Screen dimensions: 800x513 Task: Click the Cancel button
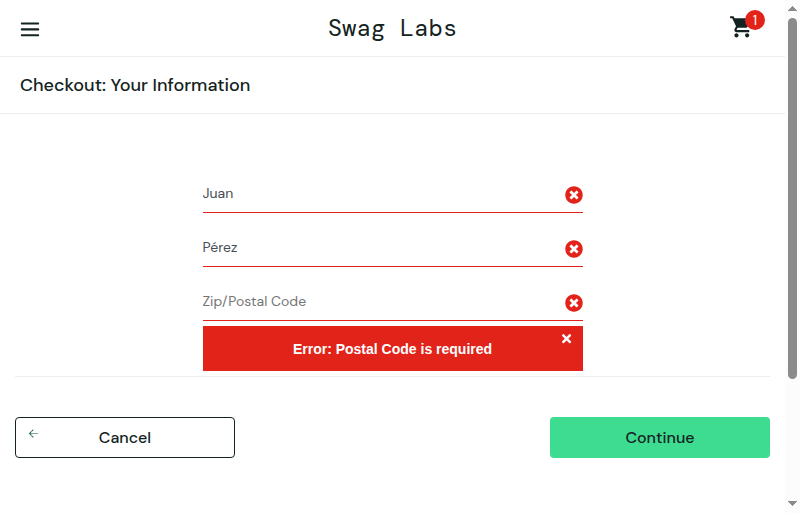[125, 437]
